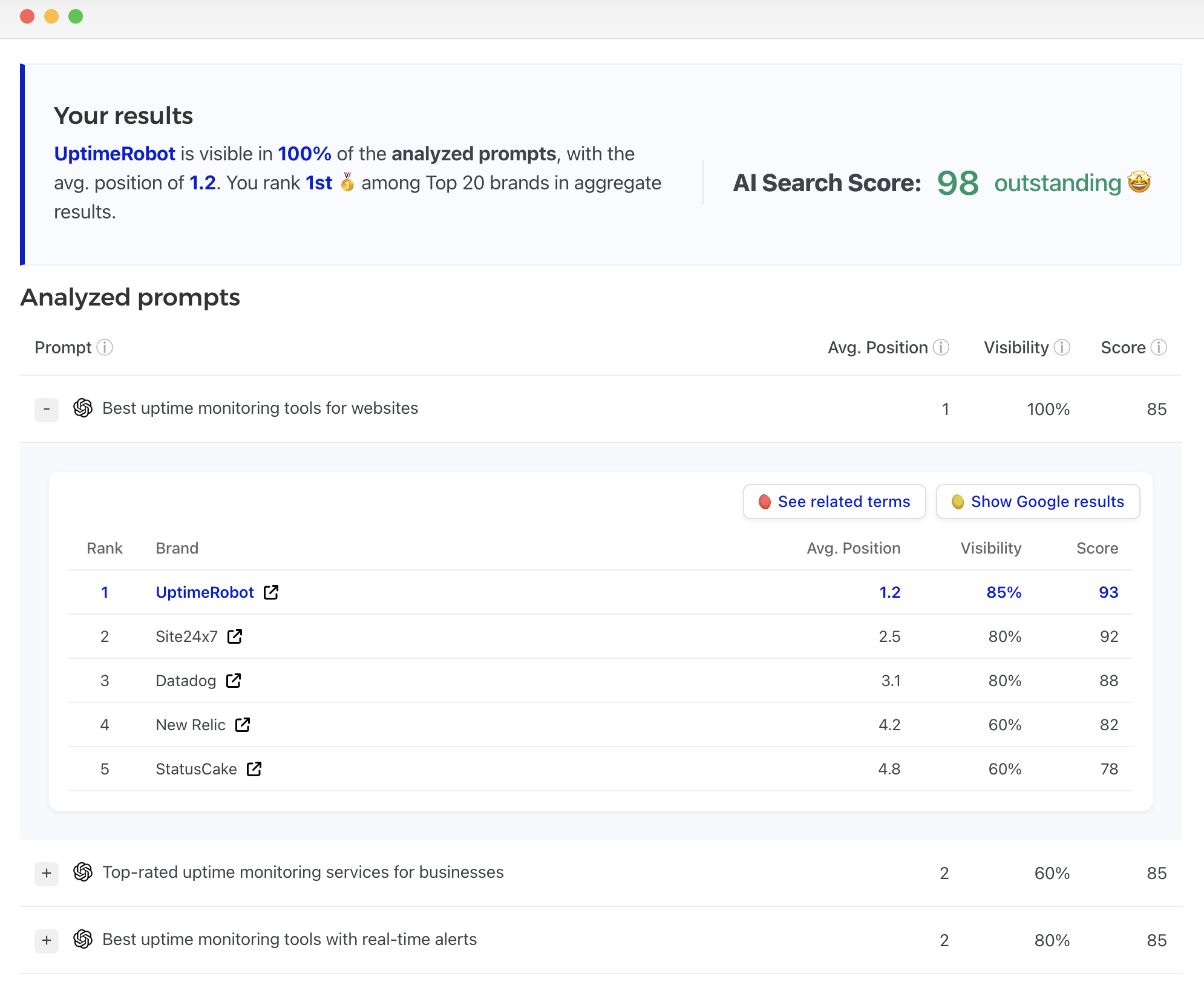Collapse the Best uptime monitoring tools prompt
This screenshot has width=1204, height=991.
(x=47, y=410)
